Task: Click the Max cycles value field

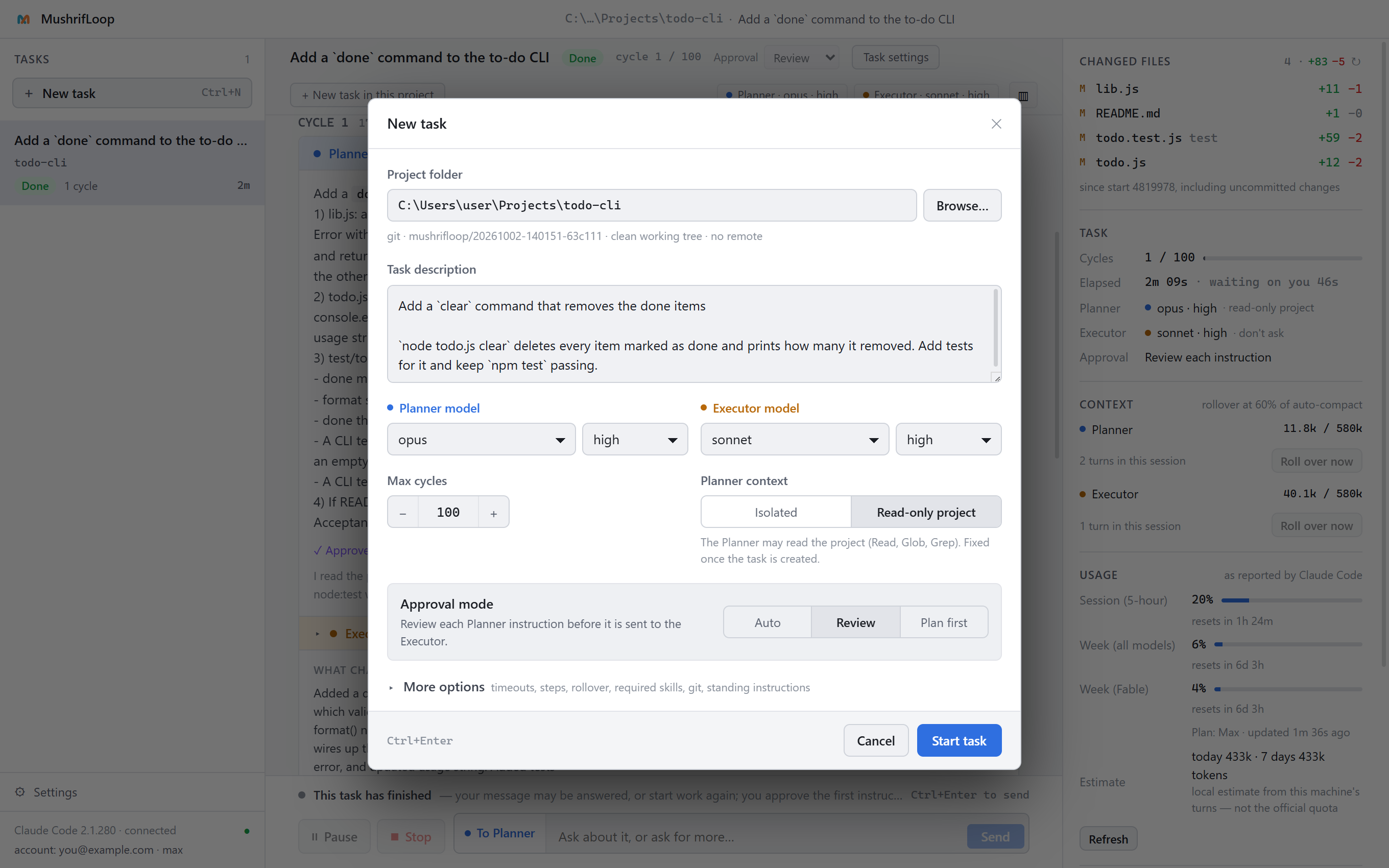Action: 448,512
